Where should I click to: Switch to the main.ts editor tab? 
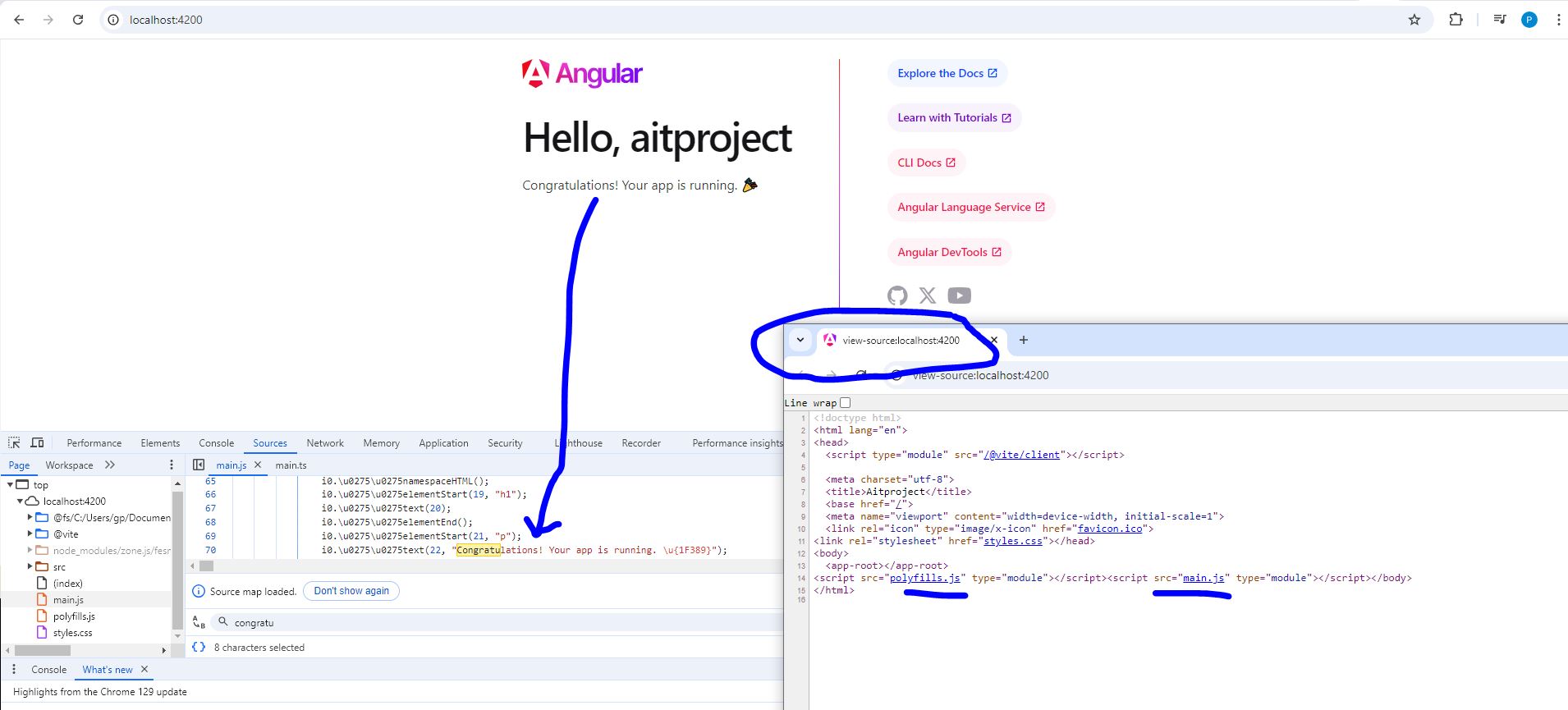point(291,465)
